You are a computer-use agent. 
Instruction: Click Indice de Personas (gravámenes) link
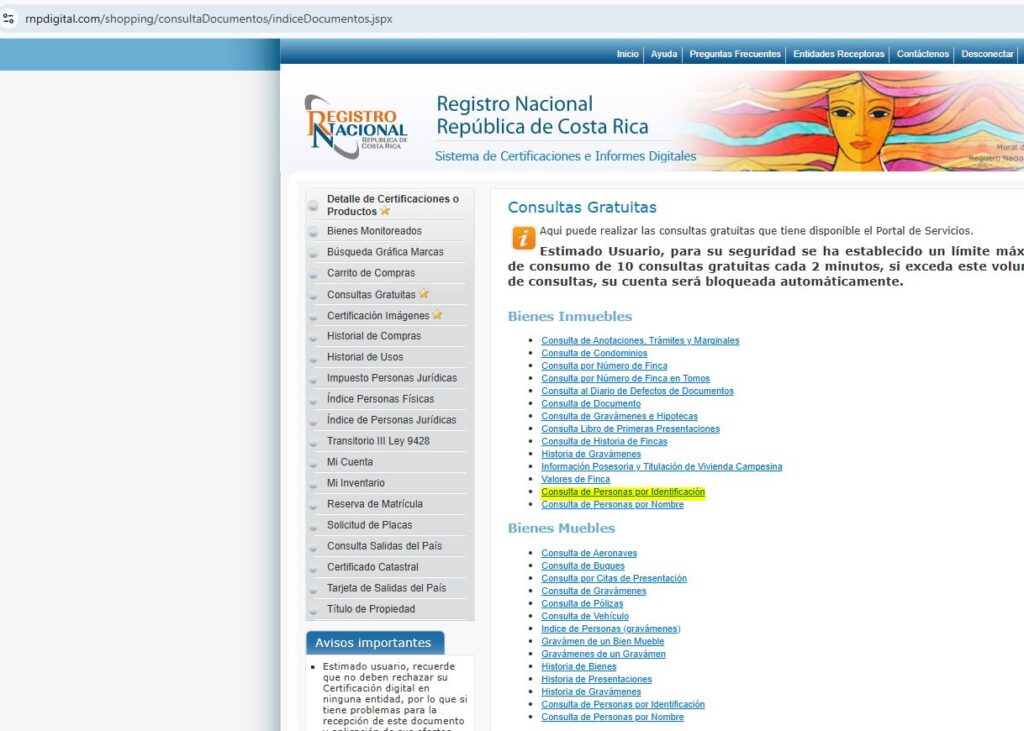point(611,628)
